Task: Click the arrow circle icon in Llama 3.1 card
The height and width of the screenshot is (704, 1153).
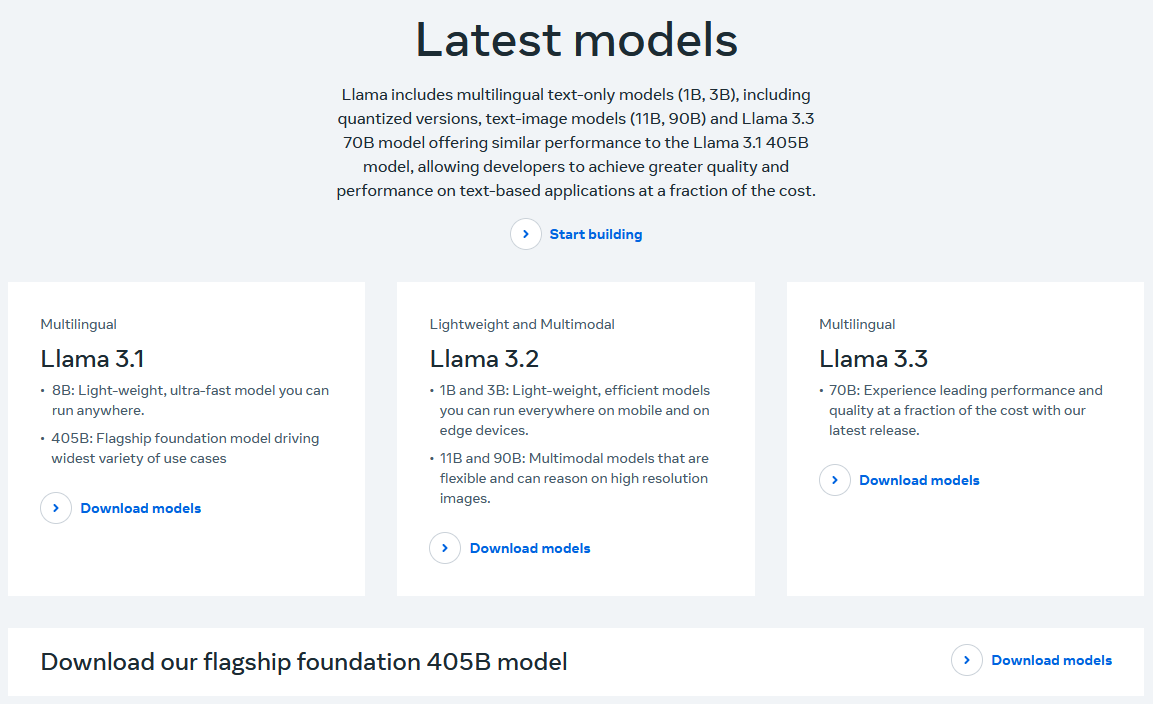Action: (56, 508)
